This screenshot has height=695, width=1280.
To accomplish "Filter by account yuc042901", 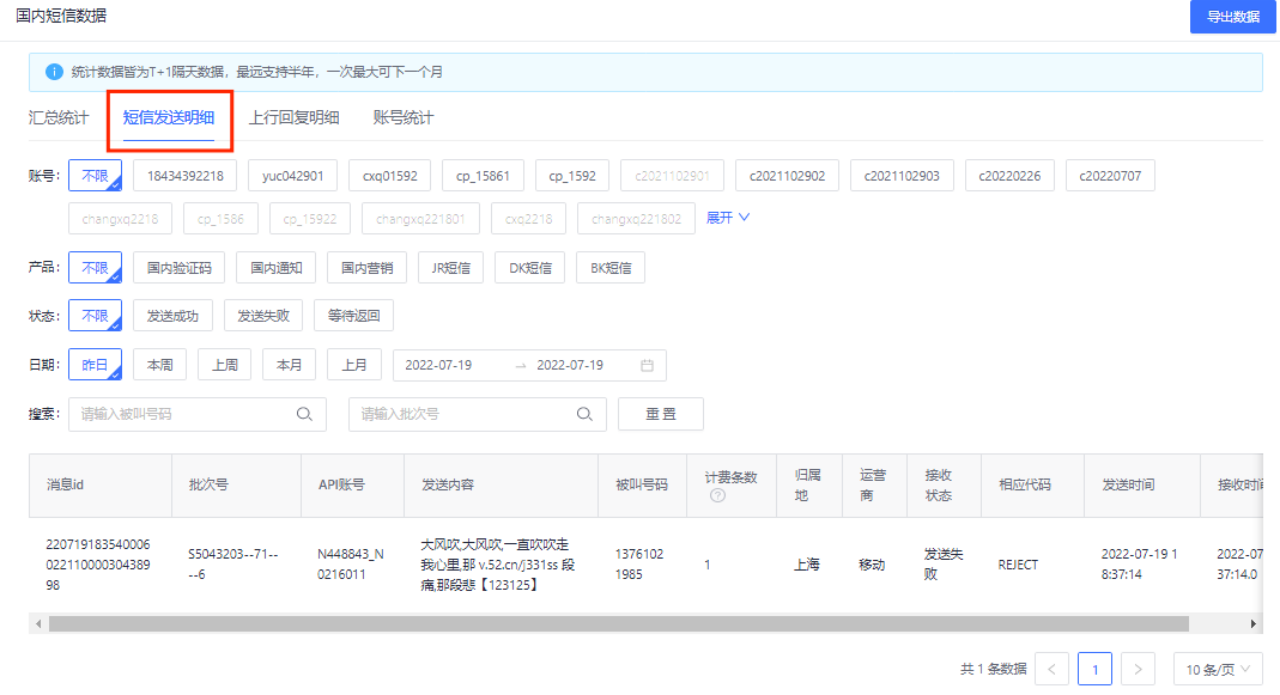I will 293,176.
